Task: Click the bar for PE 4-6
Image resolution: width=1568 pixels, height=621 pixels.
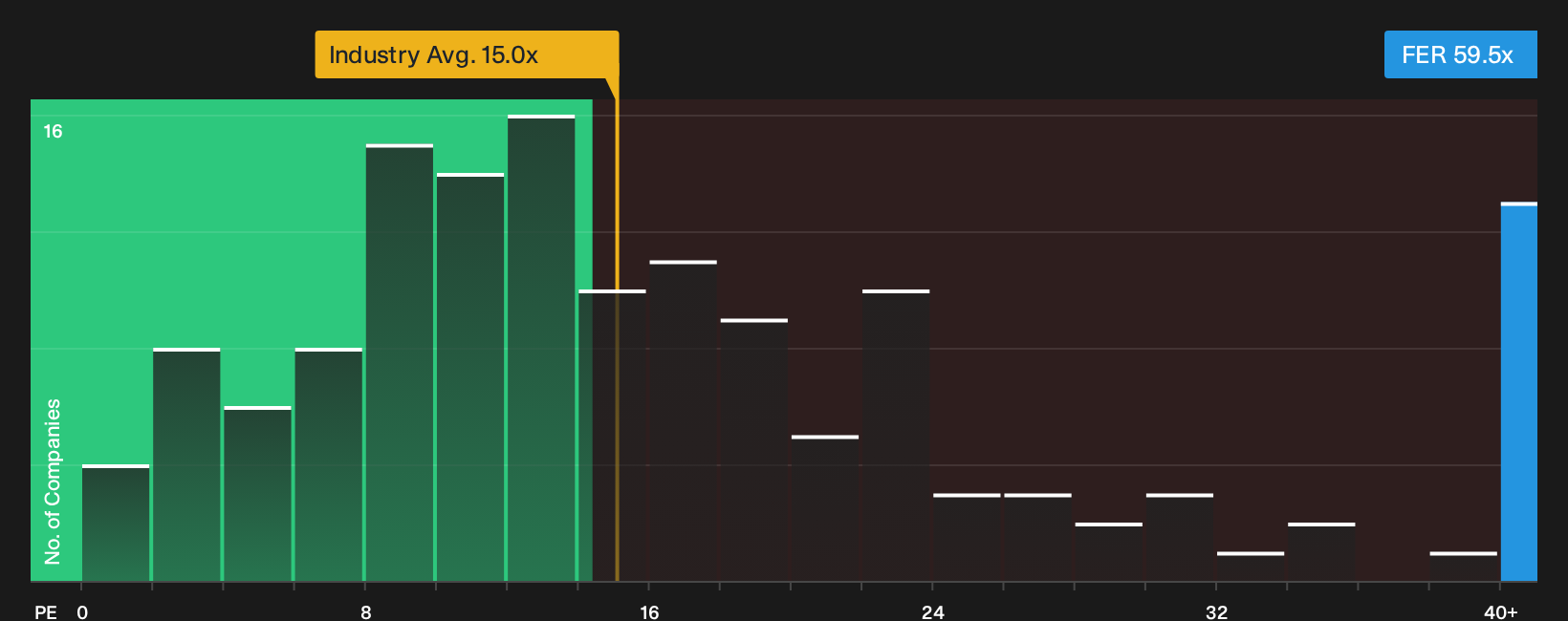Action: click(x=257, y=494)
